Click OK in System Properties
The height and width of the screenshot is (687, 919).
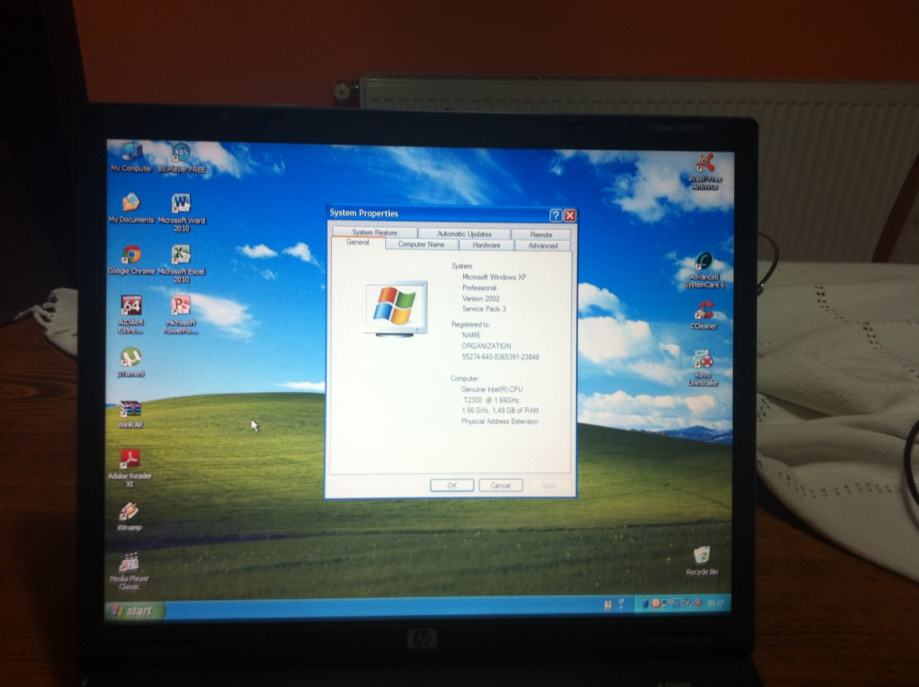click(452, 485)
